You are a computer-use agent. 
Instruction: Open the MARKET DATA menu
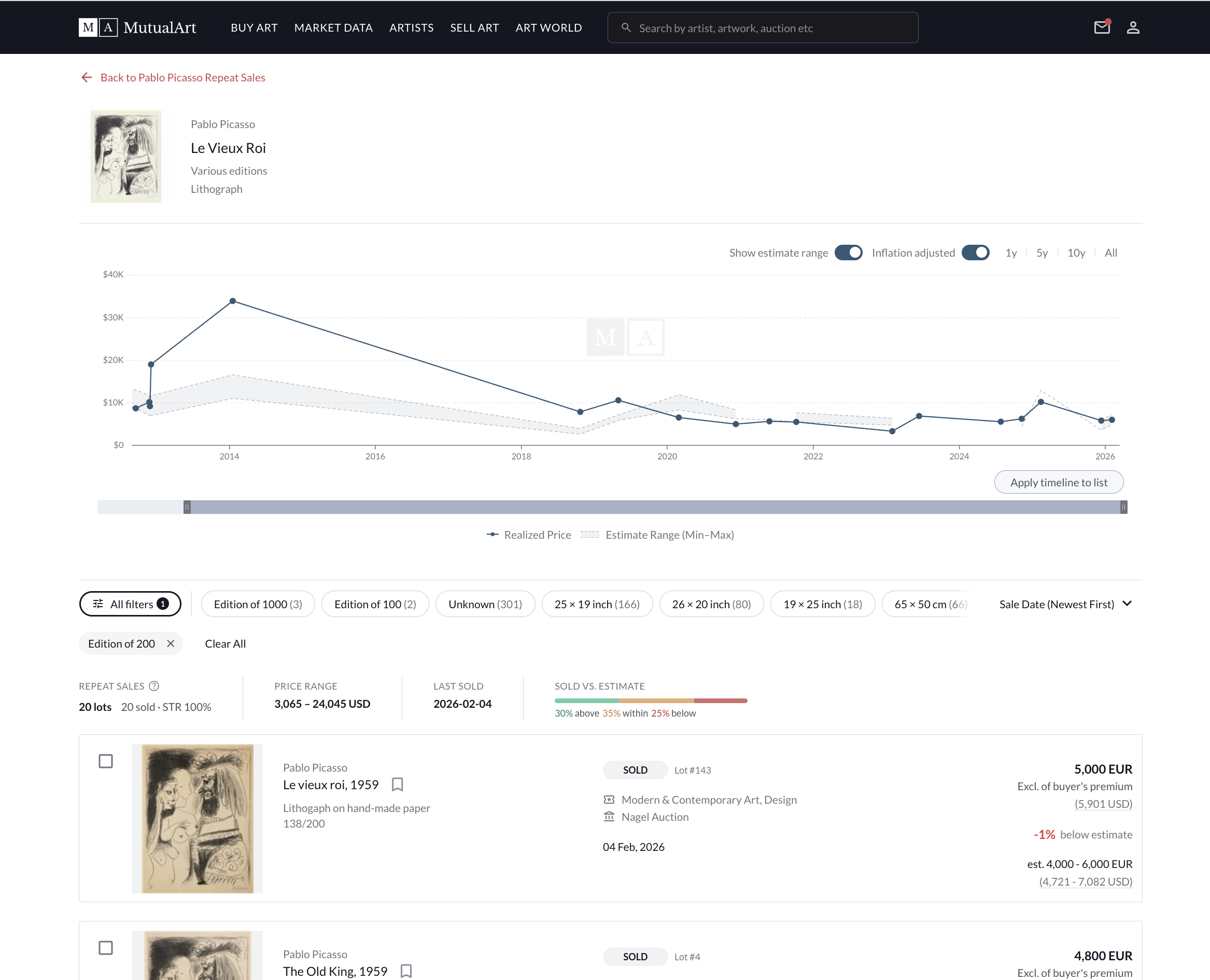tap(333, 27)
